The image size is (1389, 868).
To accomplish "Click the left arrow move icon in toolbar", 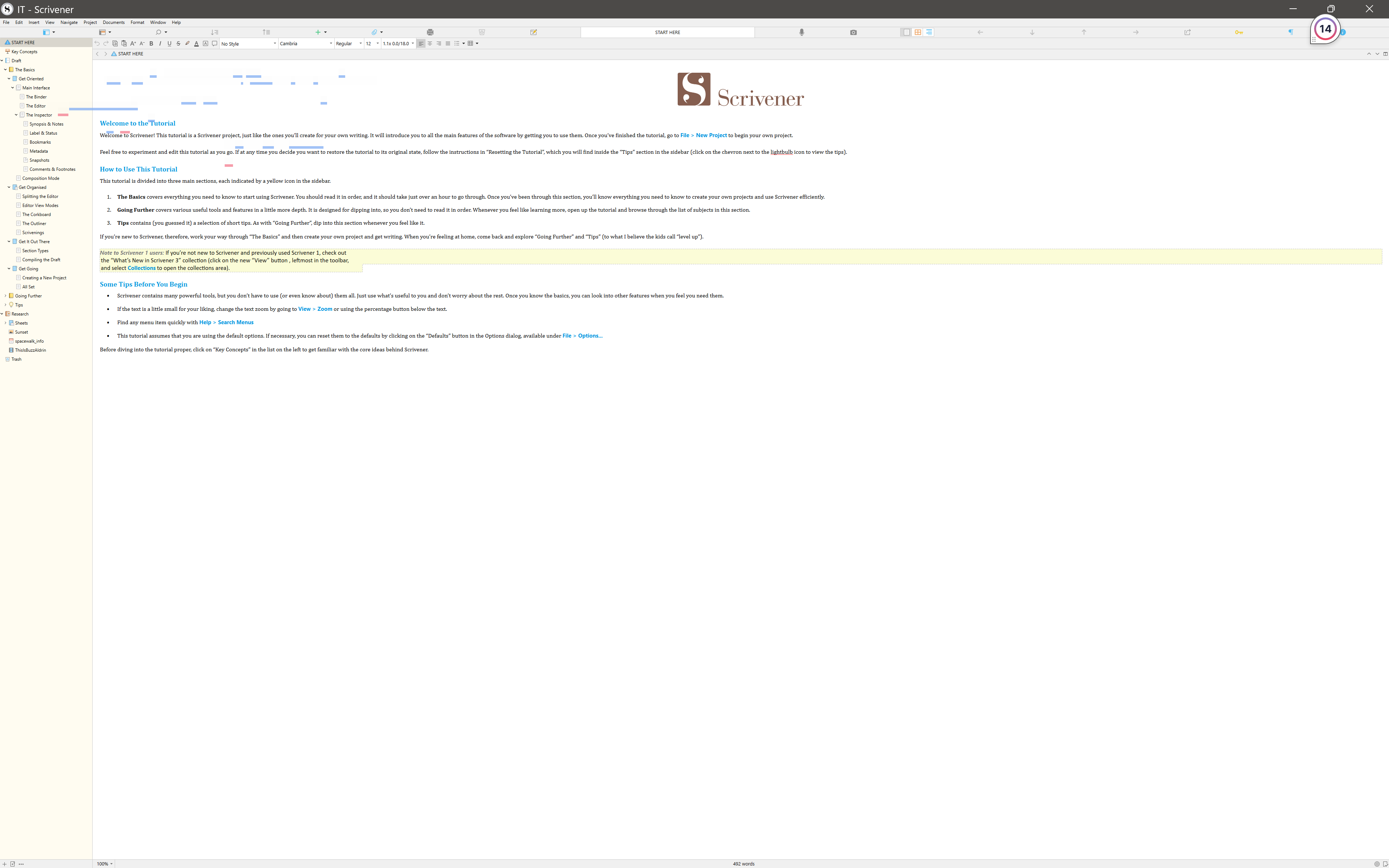I will 981,32.
